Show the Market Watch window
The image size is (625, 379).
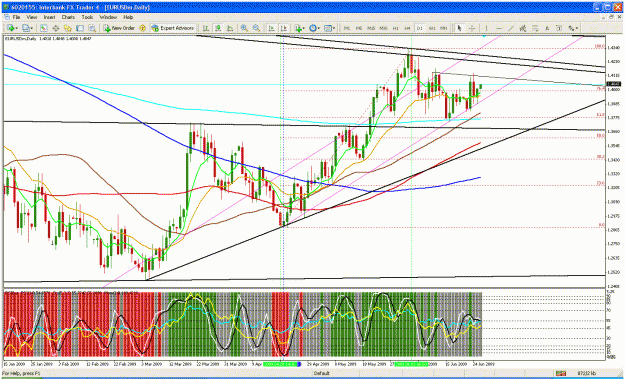[43, 28]
